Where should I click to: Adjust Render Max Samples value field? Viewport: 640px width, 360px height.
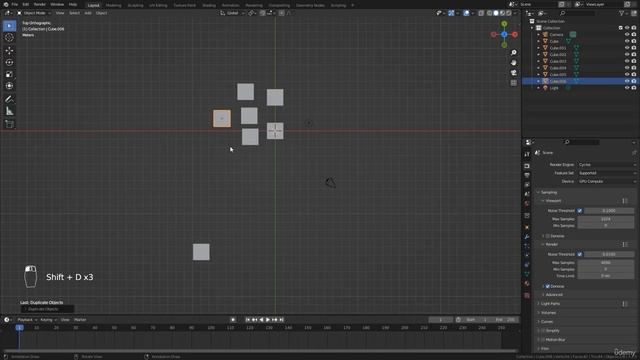pyautogui.click(x=606, y=263)
